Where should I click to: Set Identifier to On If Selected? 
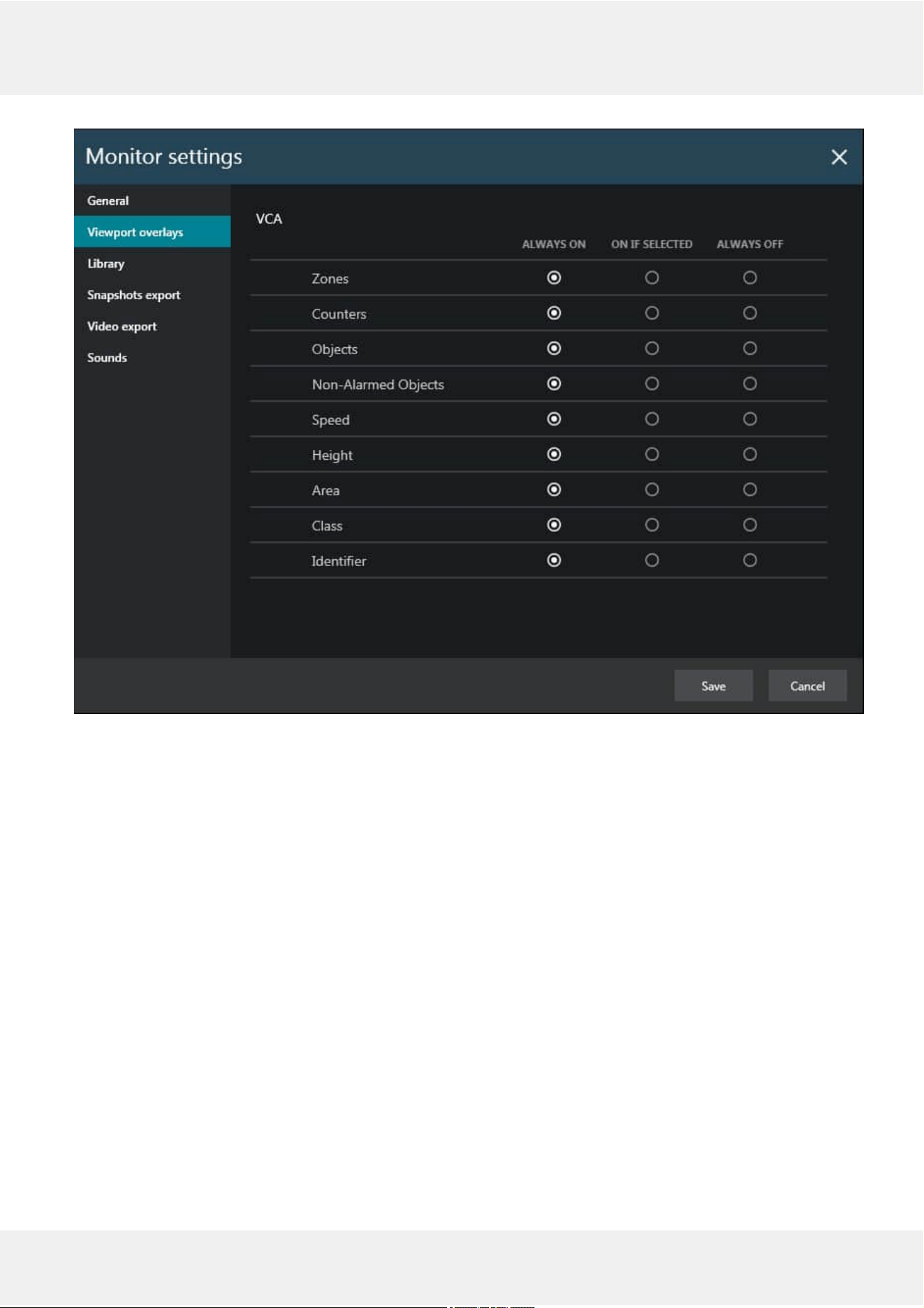click(x=652, y=560)
